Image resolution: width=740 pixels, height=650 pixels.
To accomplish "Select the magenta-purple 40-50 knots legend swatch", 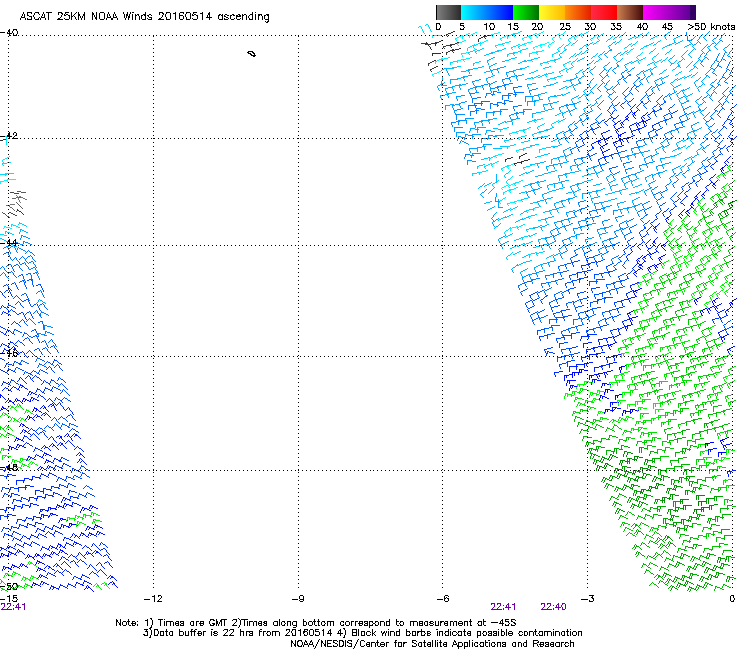I will coord(669,12).
